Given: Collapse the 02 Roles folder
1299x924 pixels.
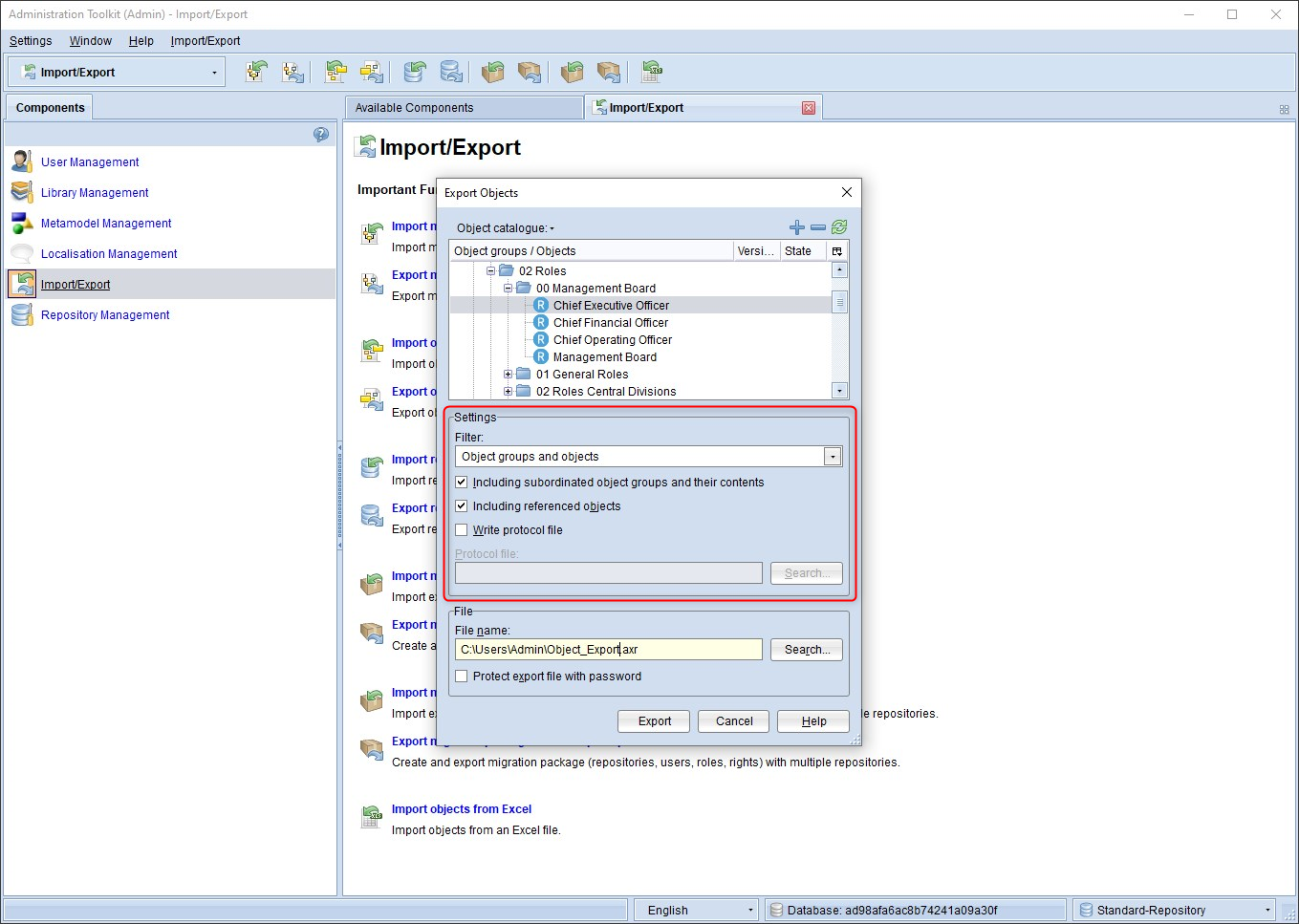Looking at the screenshot, I should coord(491,271).
